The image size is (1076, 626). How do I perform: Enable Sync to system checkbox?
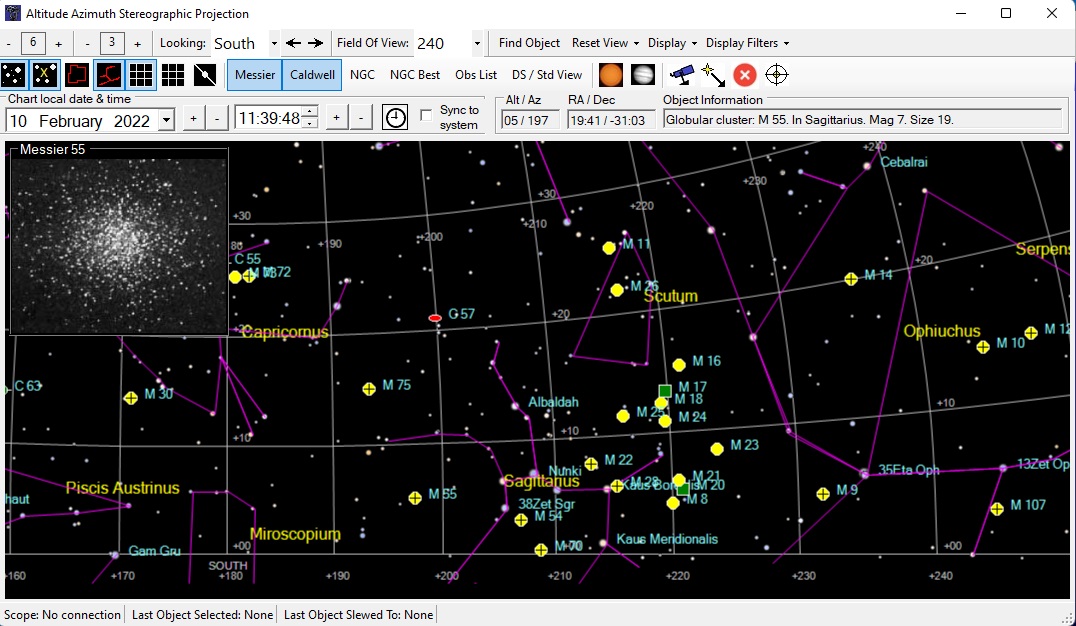pos(427,116)
